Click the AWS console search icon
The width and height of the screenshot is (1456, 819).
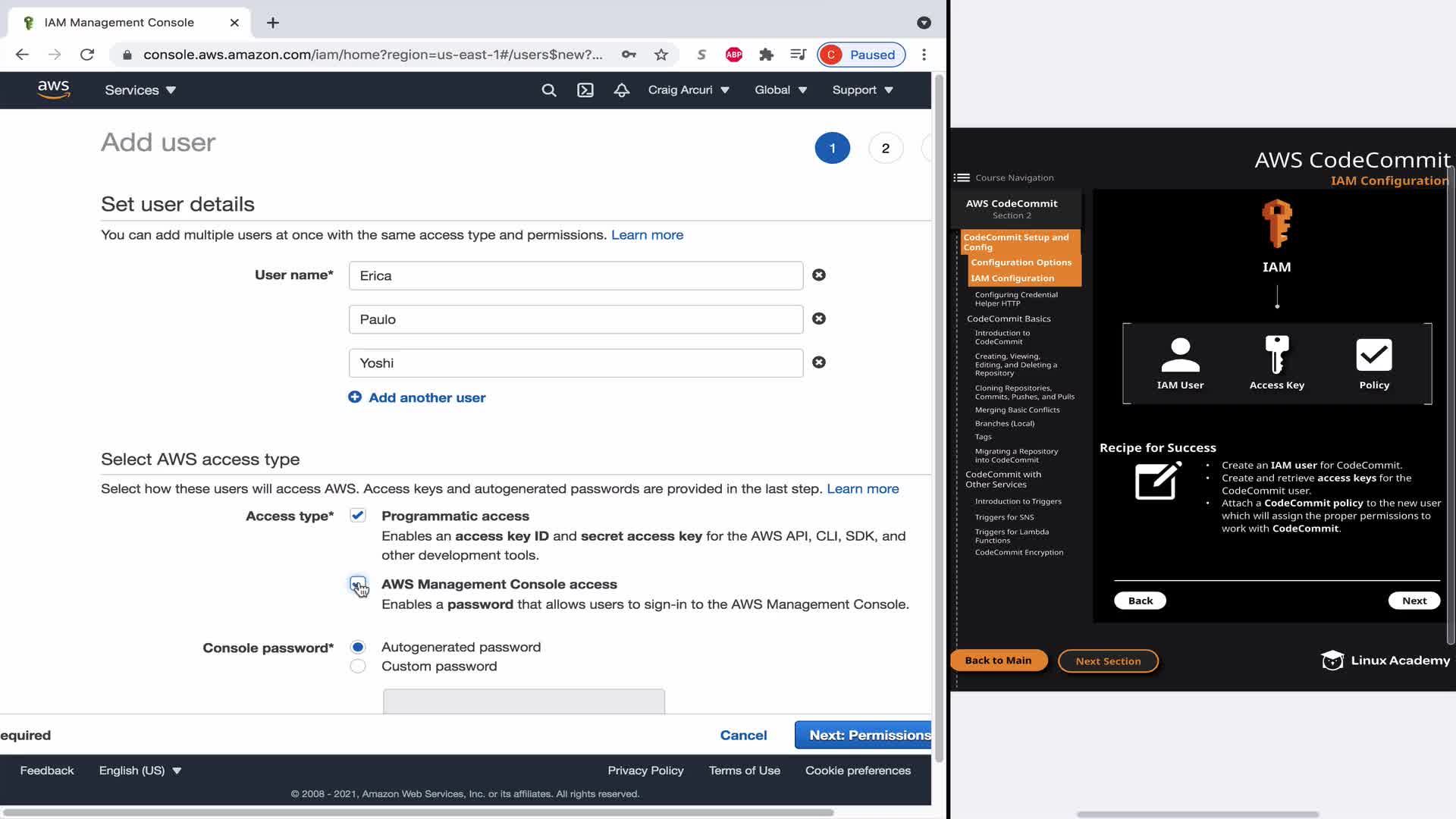click(x=549, y=90)
